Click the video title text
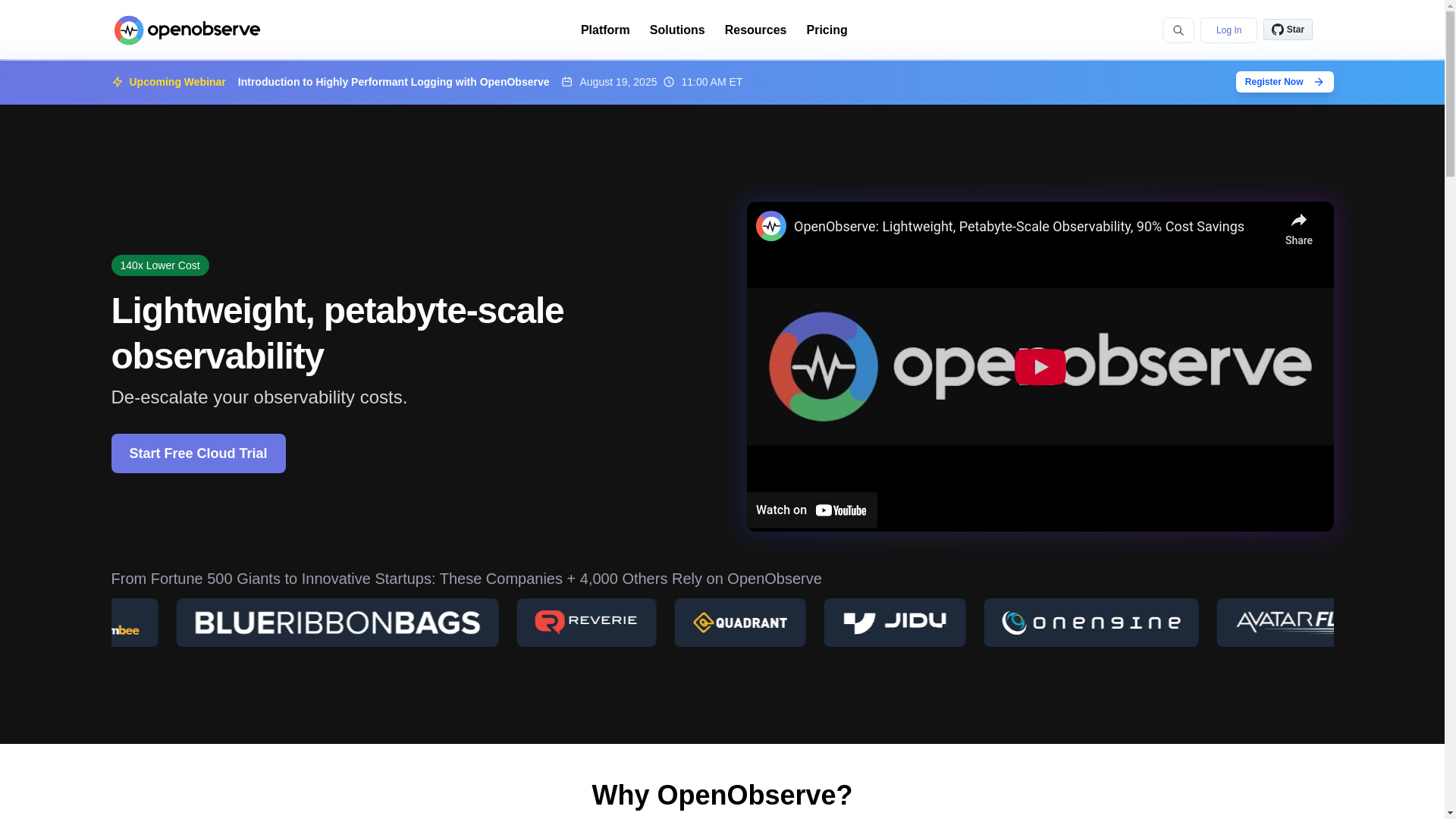Image resolution: width=1456 pixels, height=819 pixels. click(1018, 227)
